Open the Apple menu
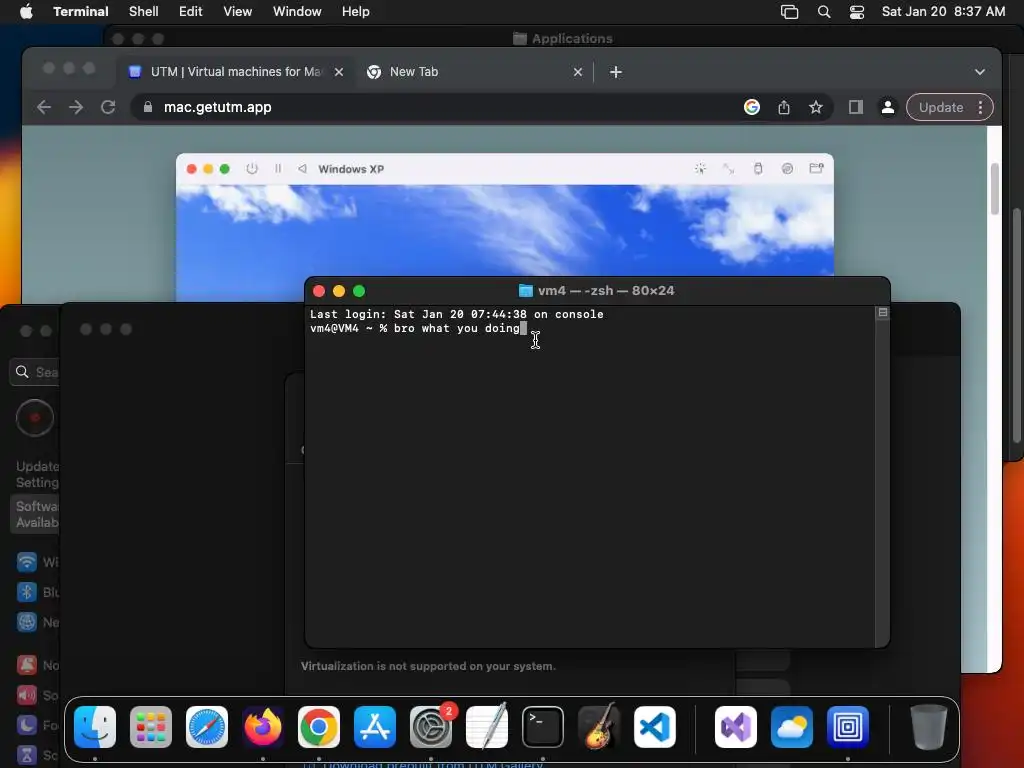This screenshot has width=1024, height=768. [26, 12]
